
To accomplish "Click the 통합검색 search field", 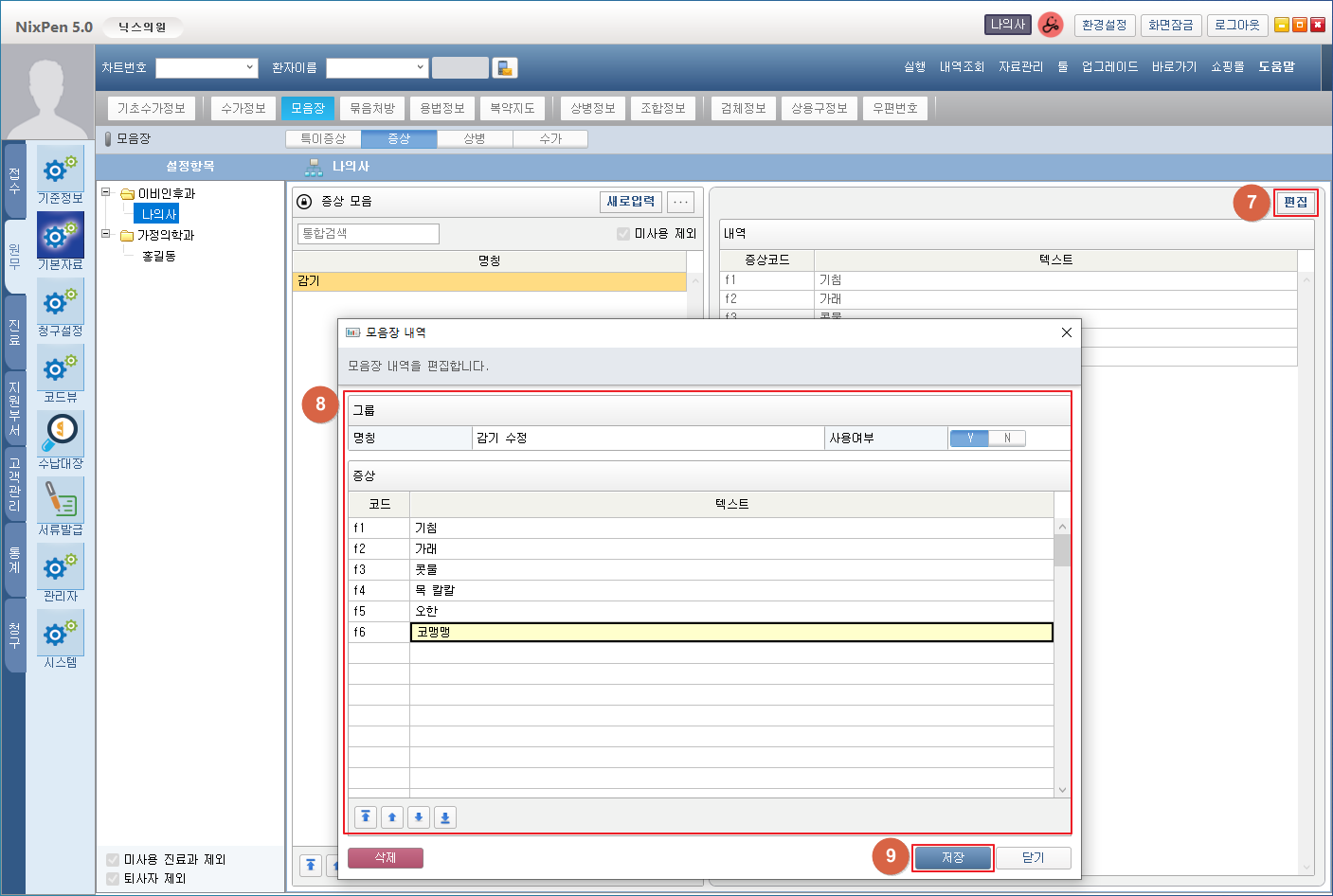I will coord(368,234).
